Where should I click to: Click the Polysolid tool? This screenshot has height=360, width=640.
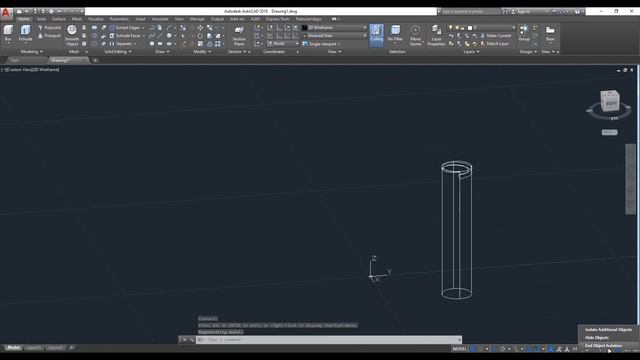click(x=49, y=28)
